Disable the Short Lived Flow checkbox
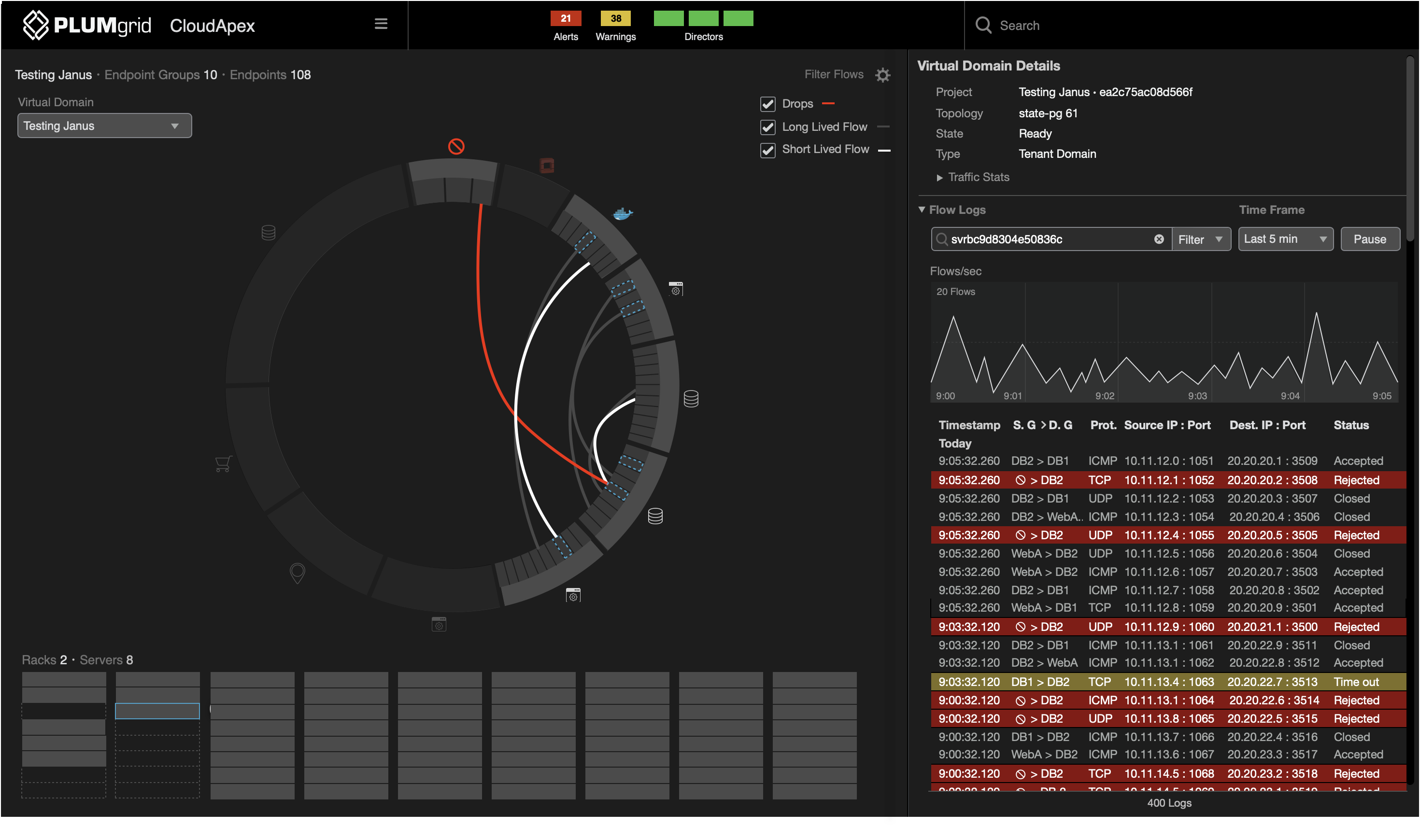 pos(767,150)
